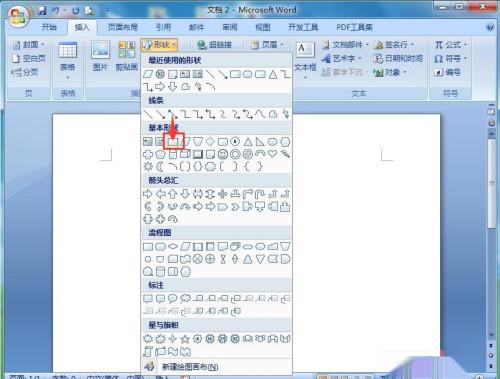Pick Right Triangle in 基本形状

pyautogui.click(x=260, y=142)
